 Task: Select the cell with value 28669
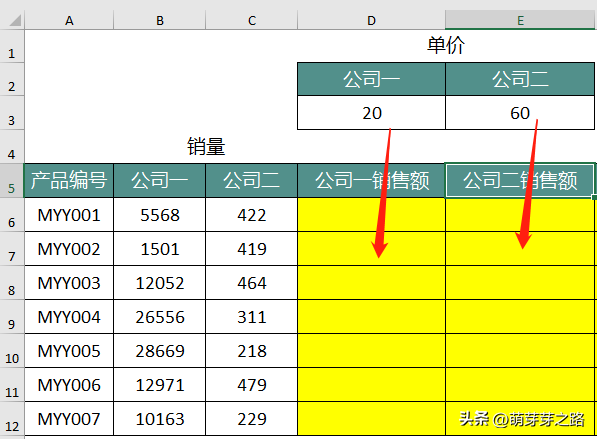[x=160, y=351]
